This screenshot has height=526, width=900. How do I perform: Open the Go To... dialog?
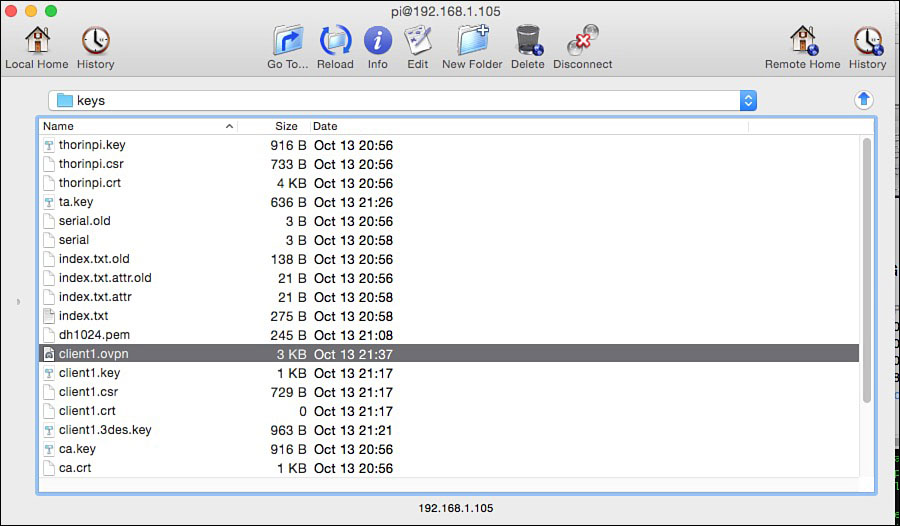click(288, 48)
